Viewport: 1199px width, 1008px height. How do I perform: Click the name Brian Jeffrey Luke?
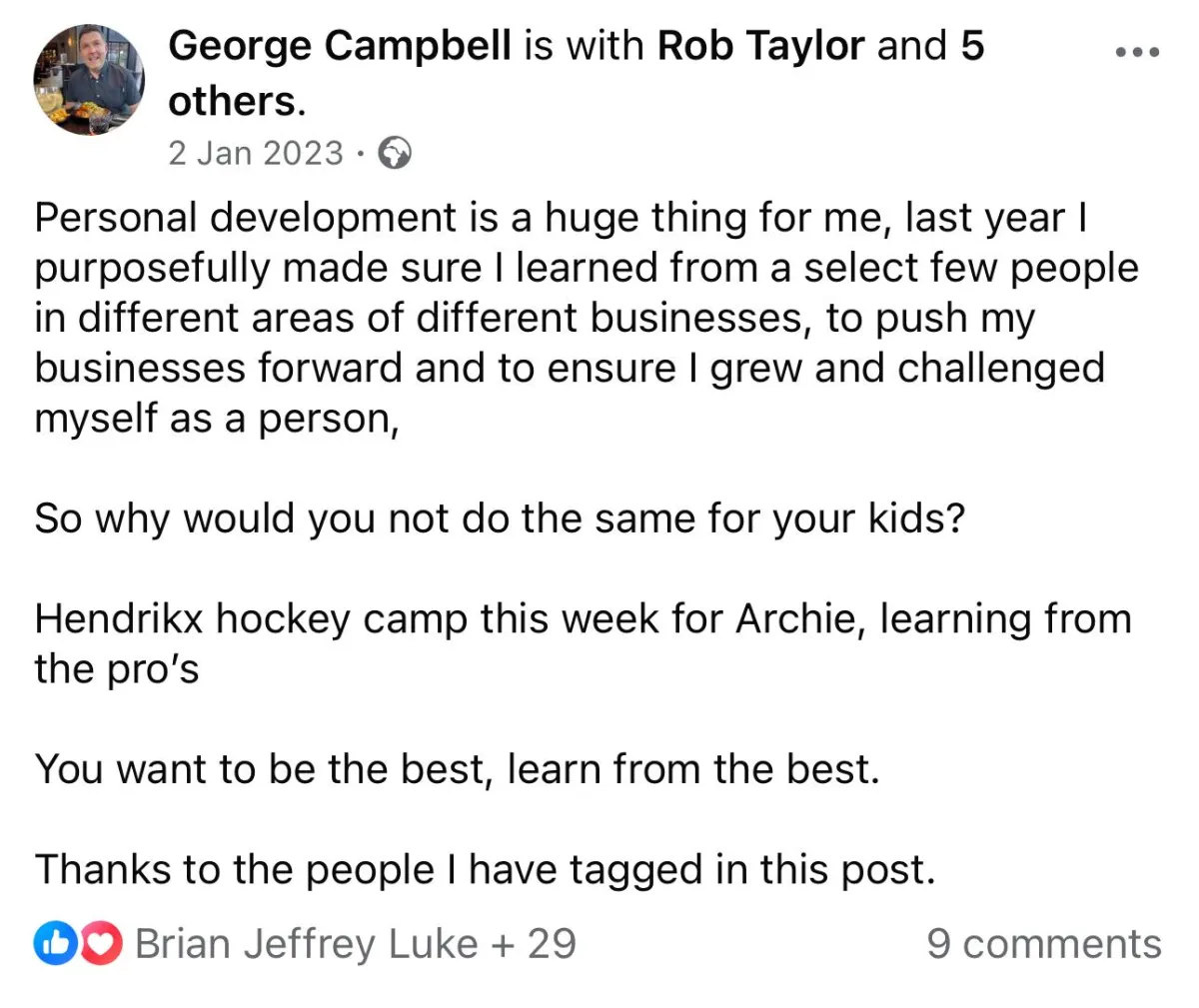click(306, 943)
